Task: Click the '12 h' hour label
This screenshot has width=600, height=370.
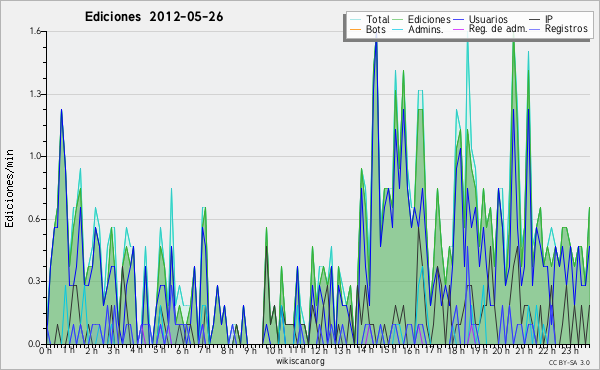Action: pyautogui.click(x=319, y=351)
